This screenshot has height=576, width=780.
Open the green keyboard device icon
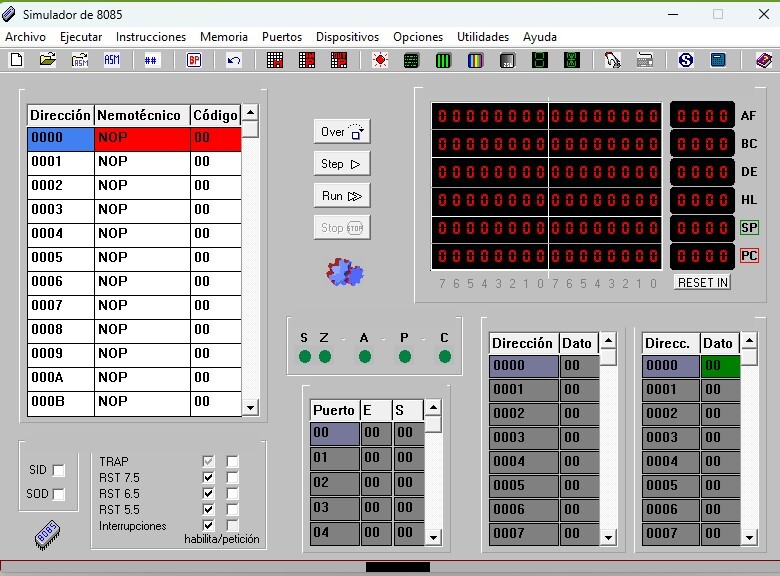pos(411,60)
